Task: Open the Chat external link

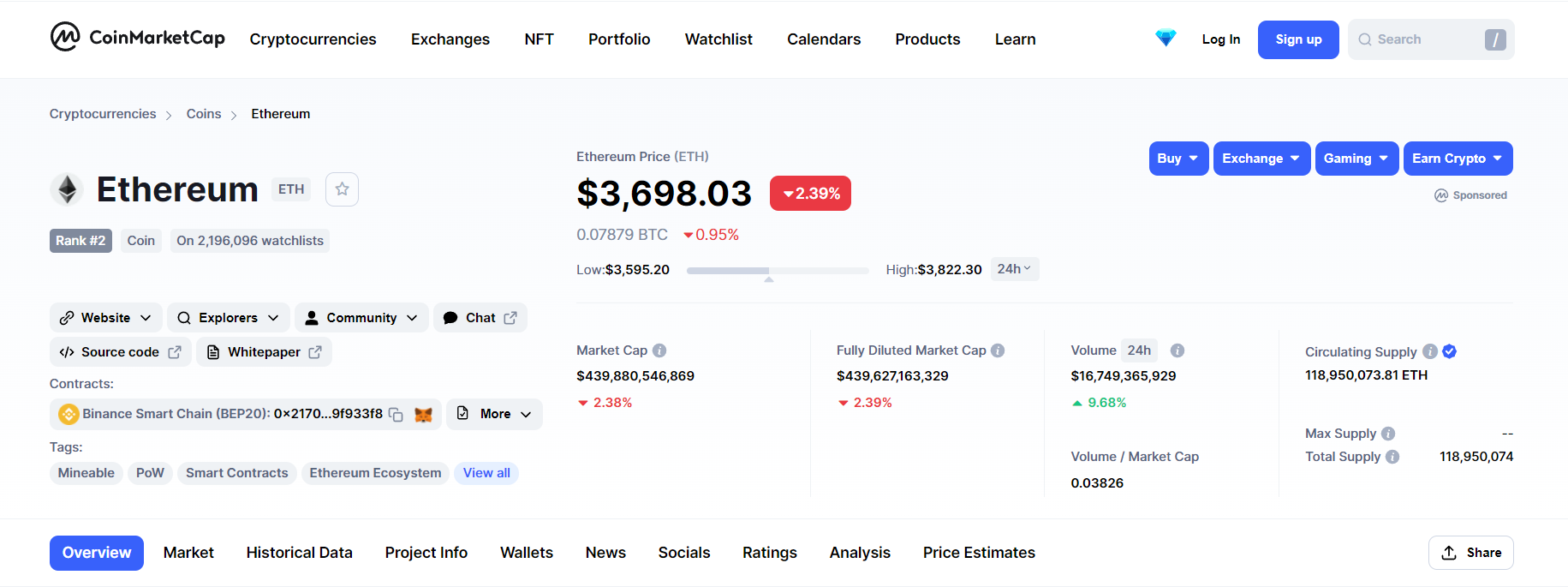Action: pyautogui.click(x=480, y=318)
